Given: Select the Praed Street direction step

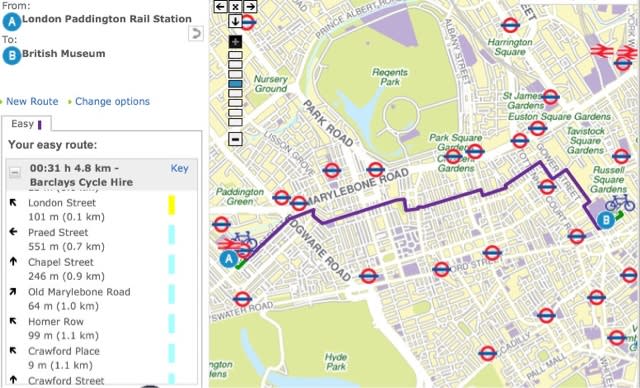Looking at the screenshot, I should [x=102, y=239].
